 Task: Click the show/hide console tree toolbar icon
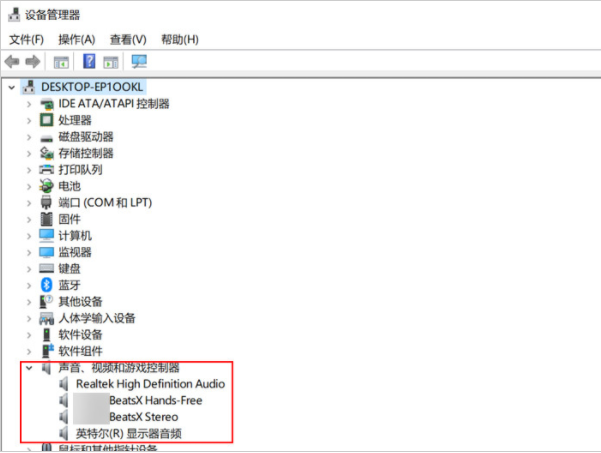point(61,62)
